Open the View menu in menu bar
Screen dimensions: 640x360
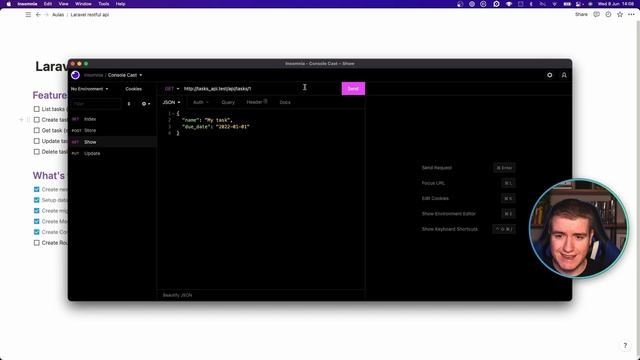pos(63,4)
